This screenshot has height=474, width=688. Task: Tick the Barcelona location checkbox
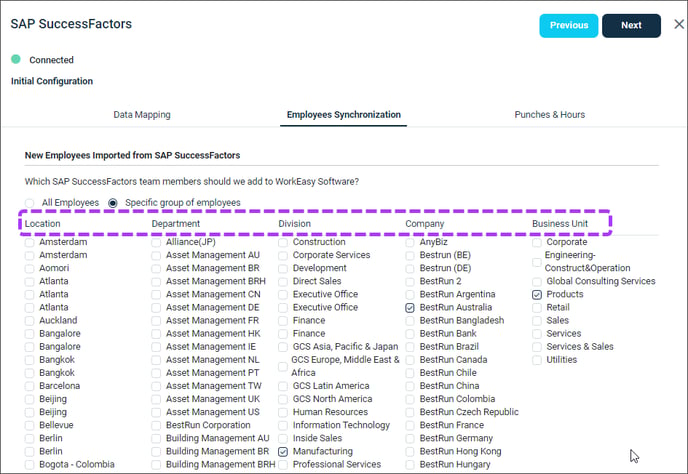click(29, 386)
